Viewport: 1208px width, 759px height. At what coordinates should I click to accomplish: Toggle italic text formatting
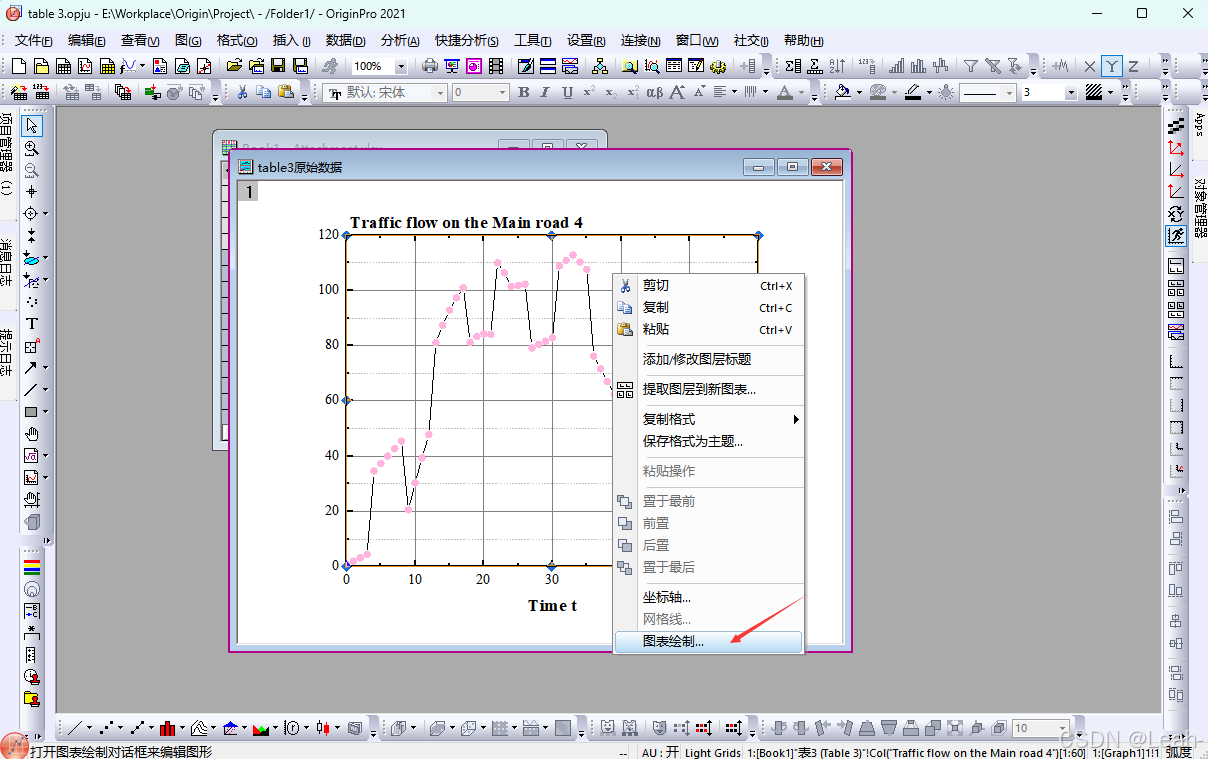(545, 92)
